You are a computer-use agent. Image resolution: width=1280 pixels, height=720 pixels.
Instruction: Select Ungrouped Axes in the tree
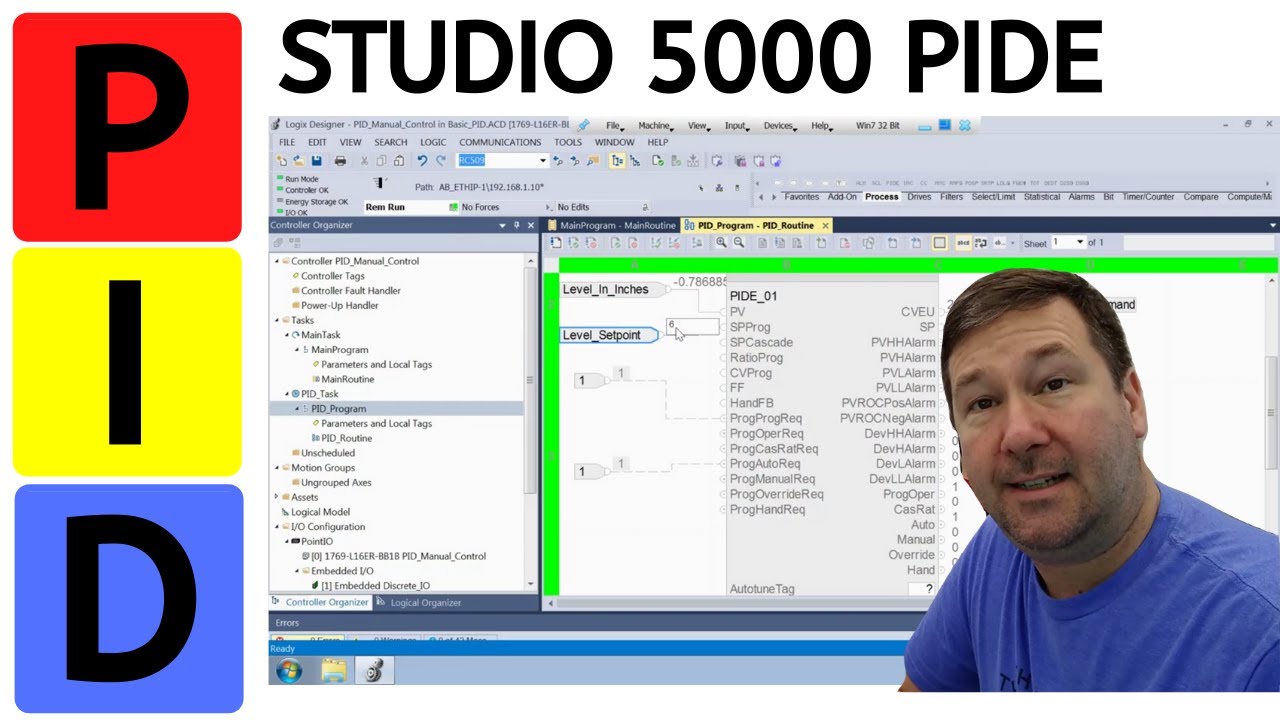[x=336, y=483]
